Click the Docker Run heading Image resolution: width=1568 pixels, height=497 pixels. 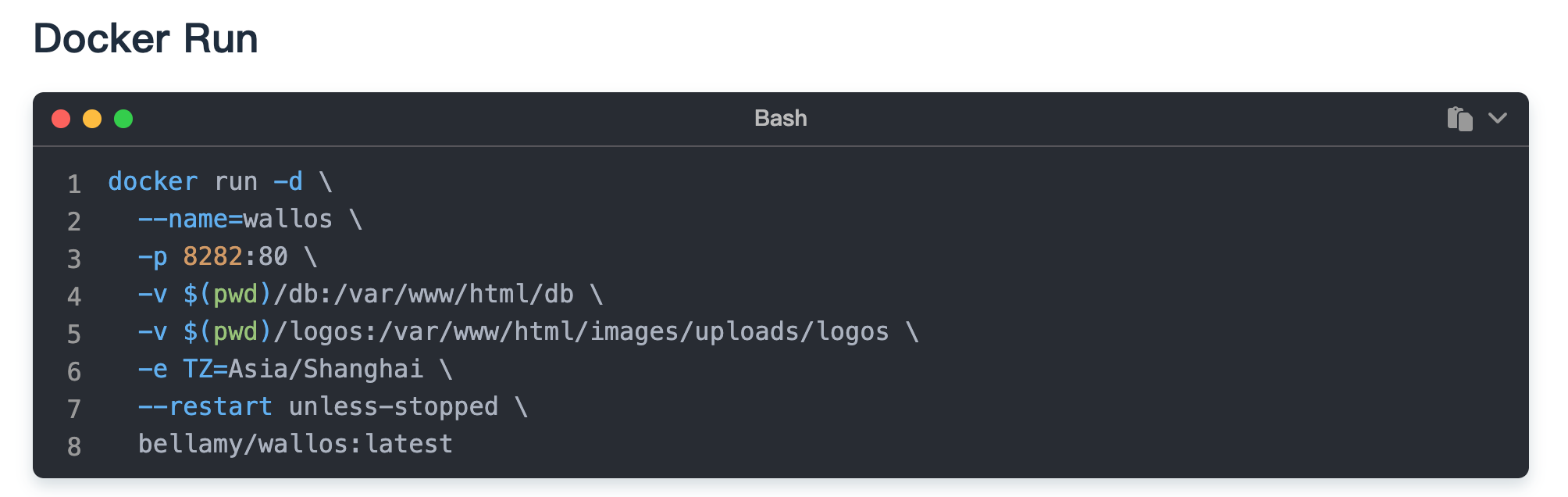[x=145, y=38]
